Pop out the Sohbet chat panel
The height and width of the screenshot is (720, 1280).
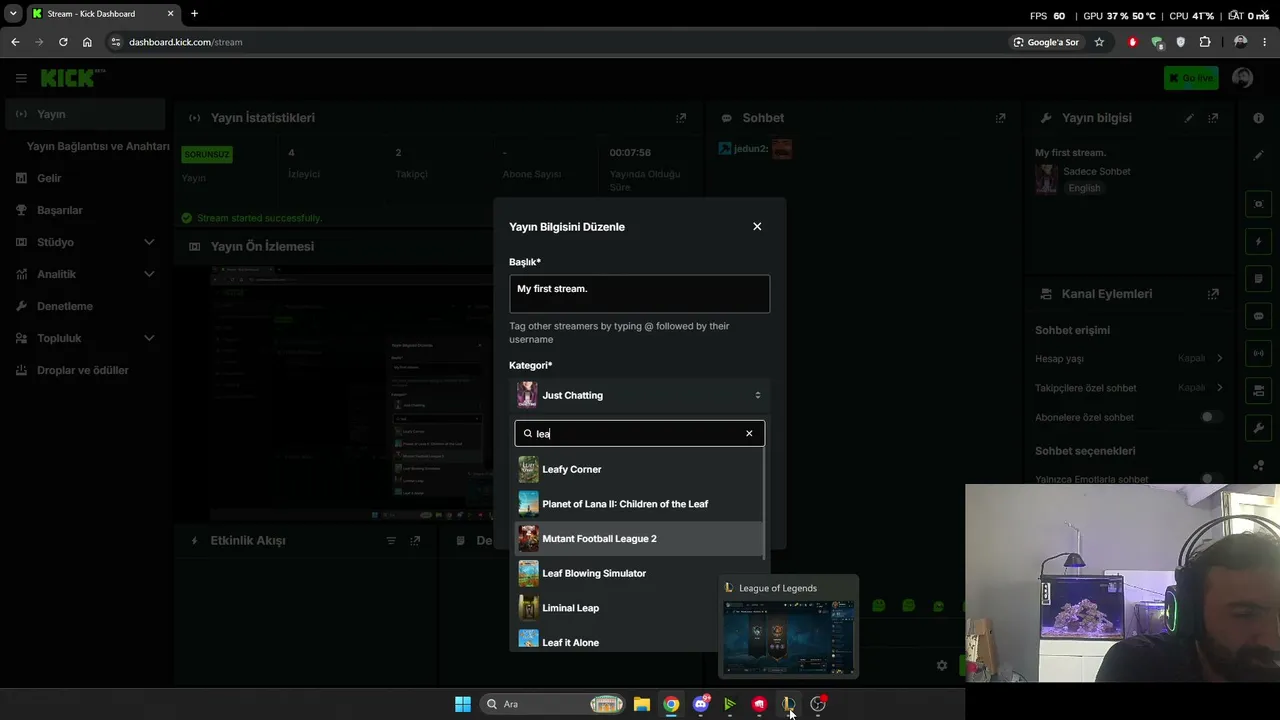1000,118
